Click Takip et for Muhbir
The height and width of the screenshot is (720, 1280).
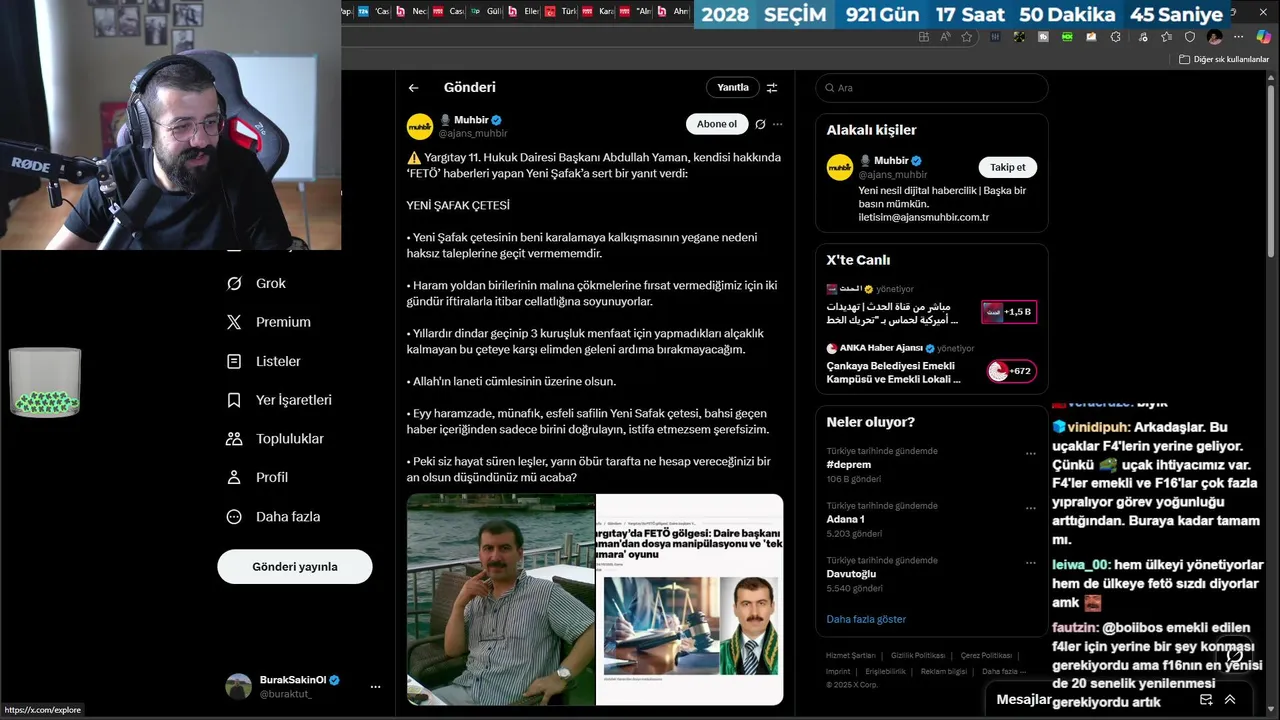tap(1008, 167)
